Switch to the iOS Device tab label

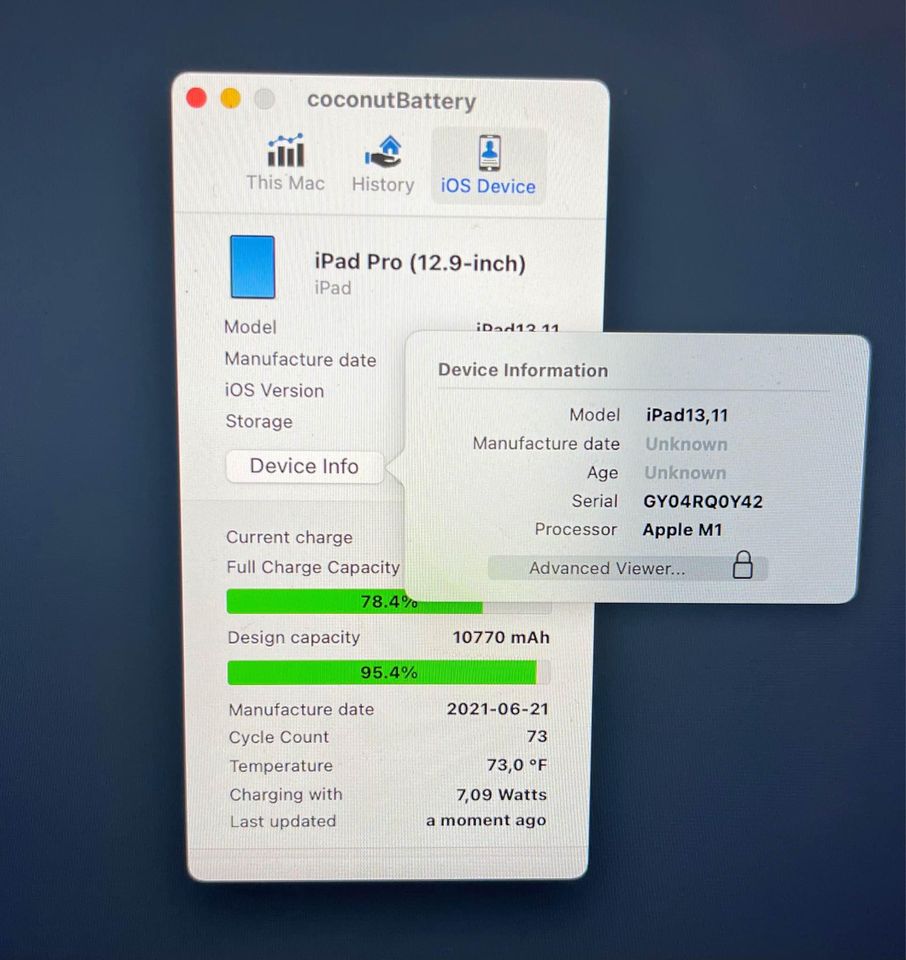[x=489, y=186]
